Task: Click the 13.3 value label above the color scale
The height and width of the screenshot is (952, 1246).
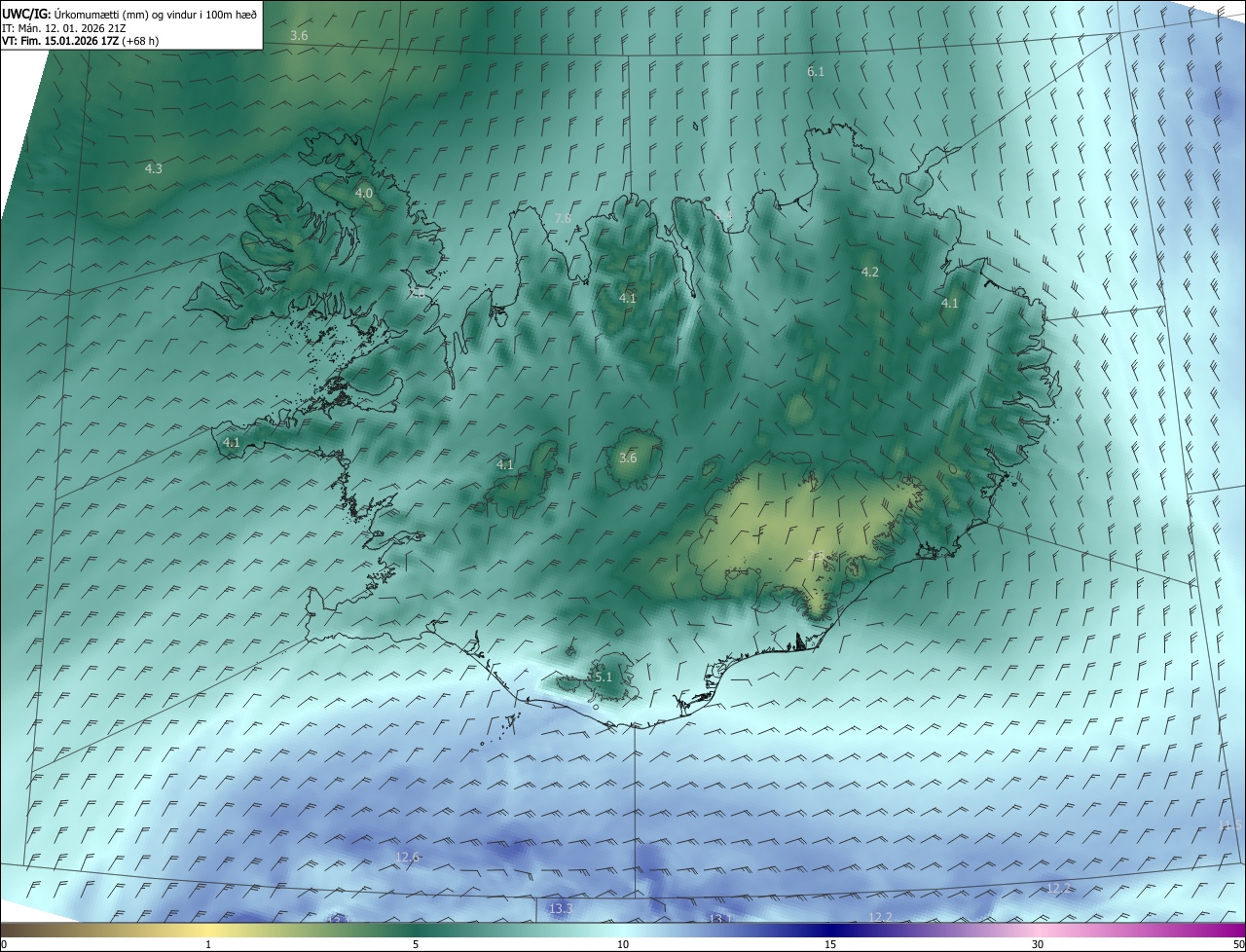Action: pyautogui.click(x=561, y=909)
